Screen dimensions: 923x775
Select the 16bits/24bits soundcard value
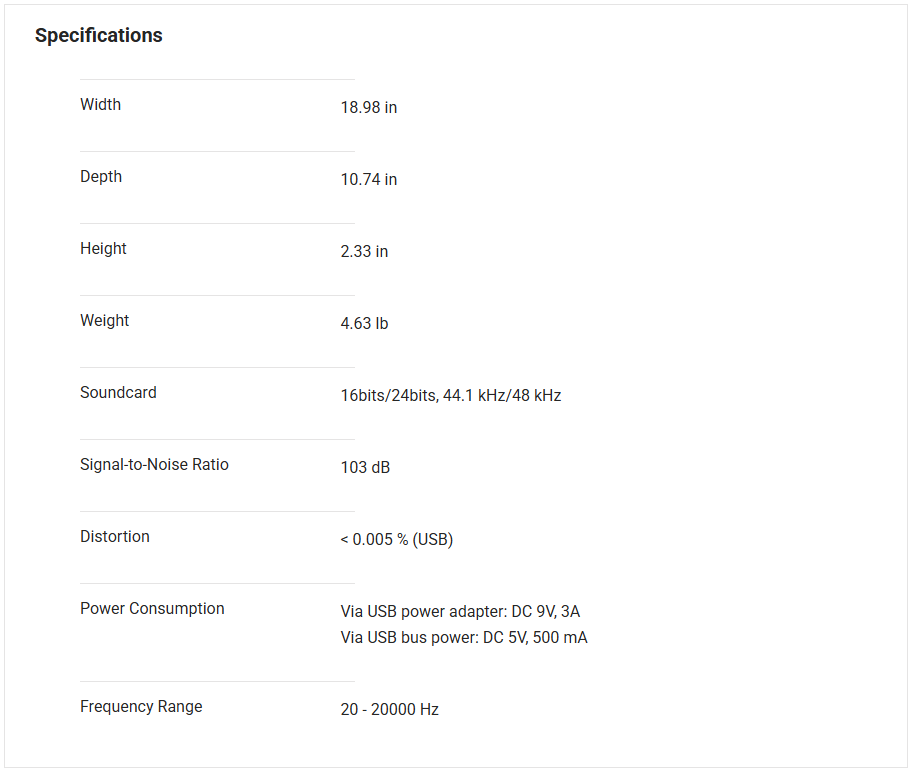point(450,396)
